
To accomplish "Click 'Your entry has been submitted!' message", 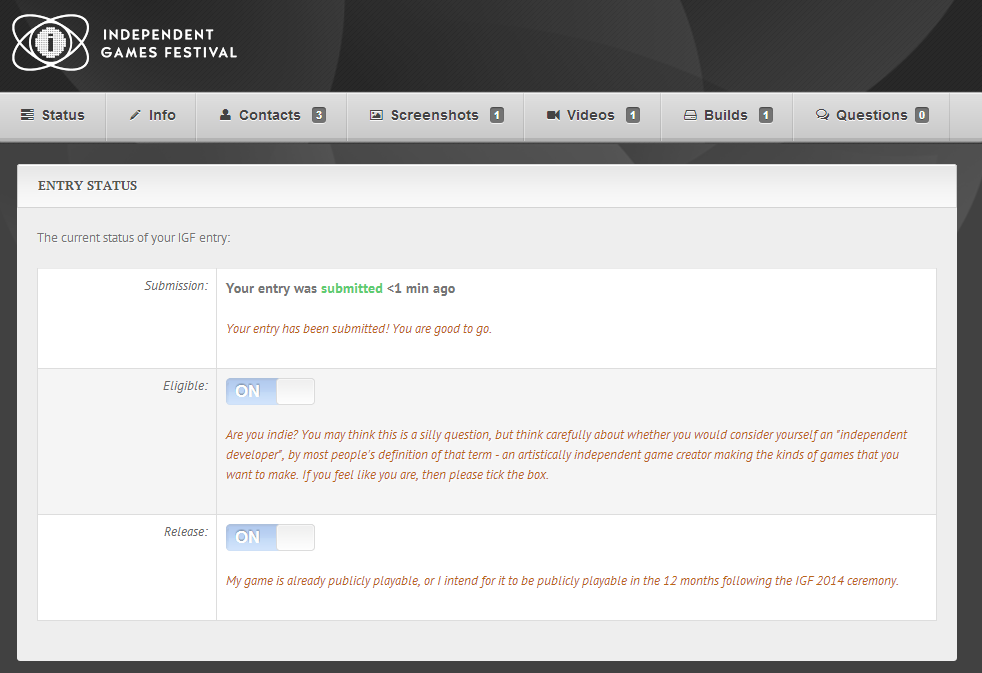I will [359, 329].
